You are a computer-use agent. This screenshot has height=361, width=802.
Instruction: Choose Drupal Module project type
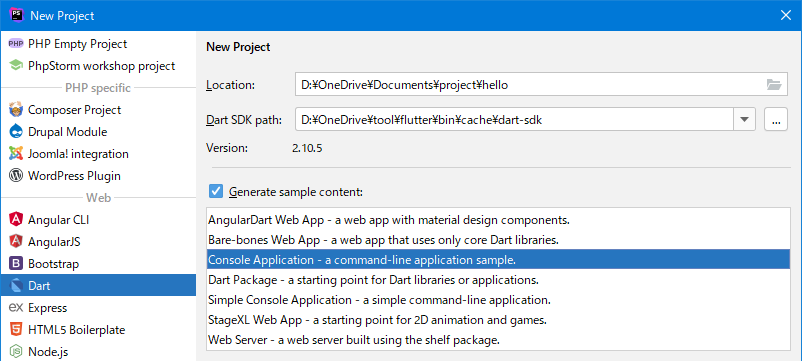[x=98, y=132]
